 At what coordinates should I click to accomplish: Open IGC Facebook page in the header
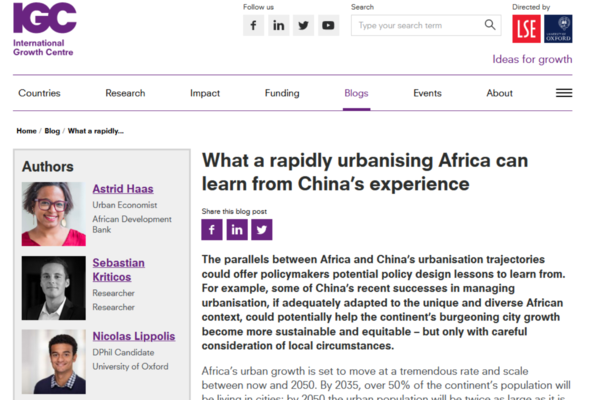tap(253, 25)
